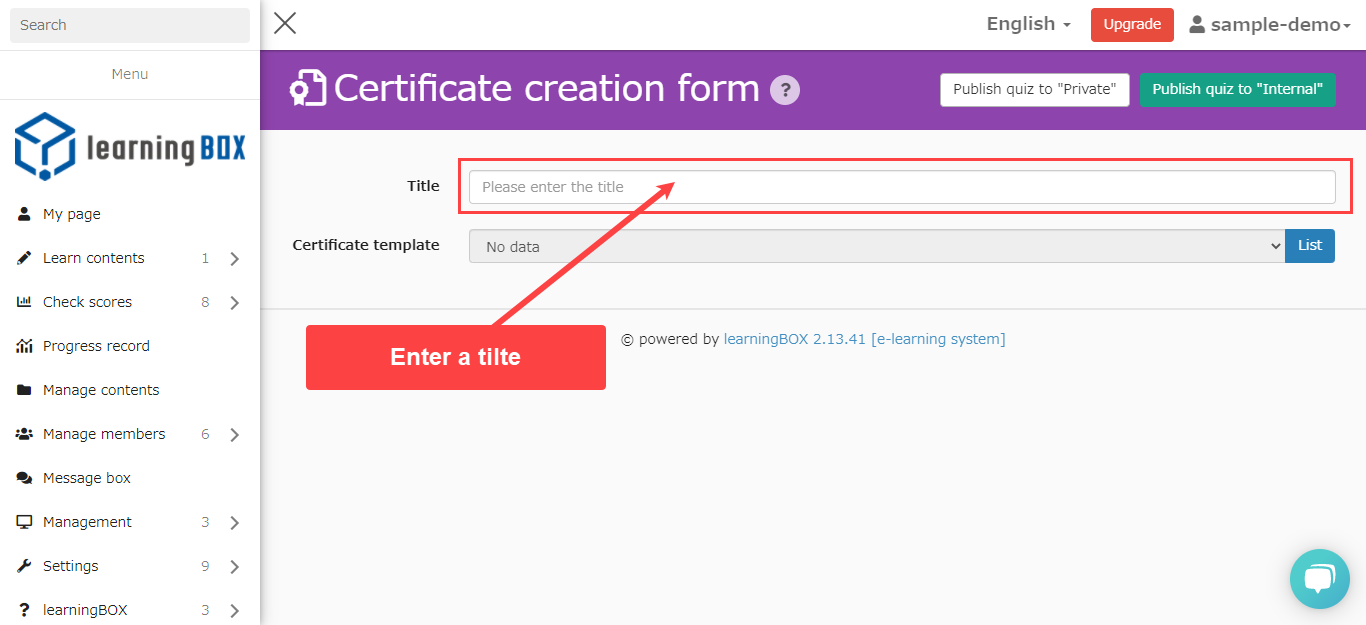Click the Title input field
Image resolution: width=1366 pixels, height=625 pixels.
coord(901,187)
